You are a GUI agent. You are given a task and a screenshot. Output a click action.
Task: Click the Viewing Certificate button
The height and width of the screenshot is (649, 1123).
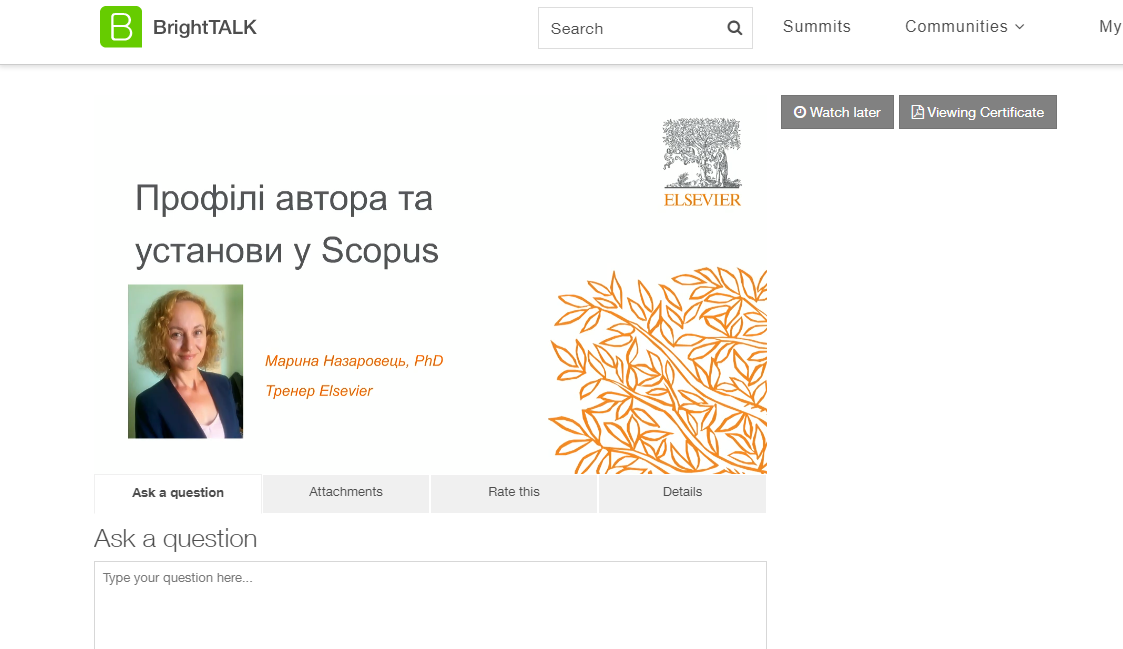pos(978,112)
